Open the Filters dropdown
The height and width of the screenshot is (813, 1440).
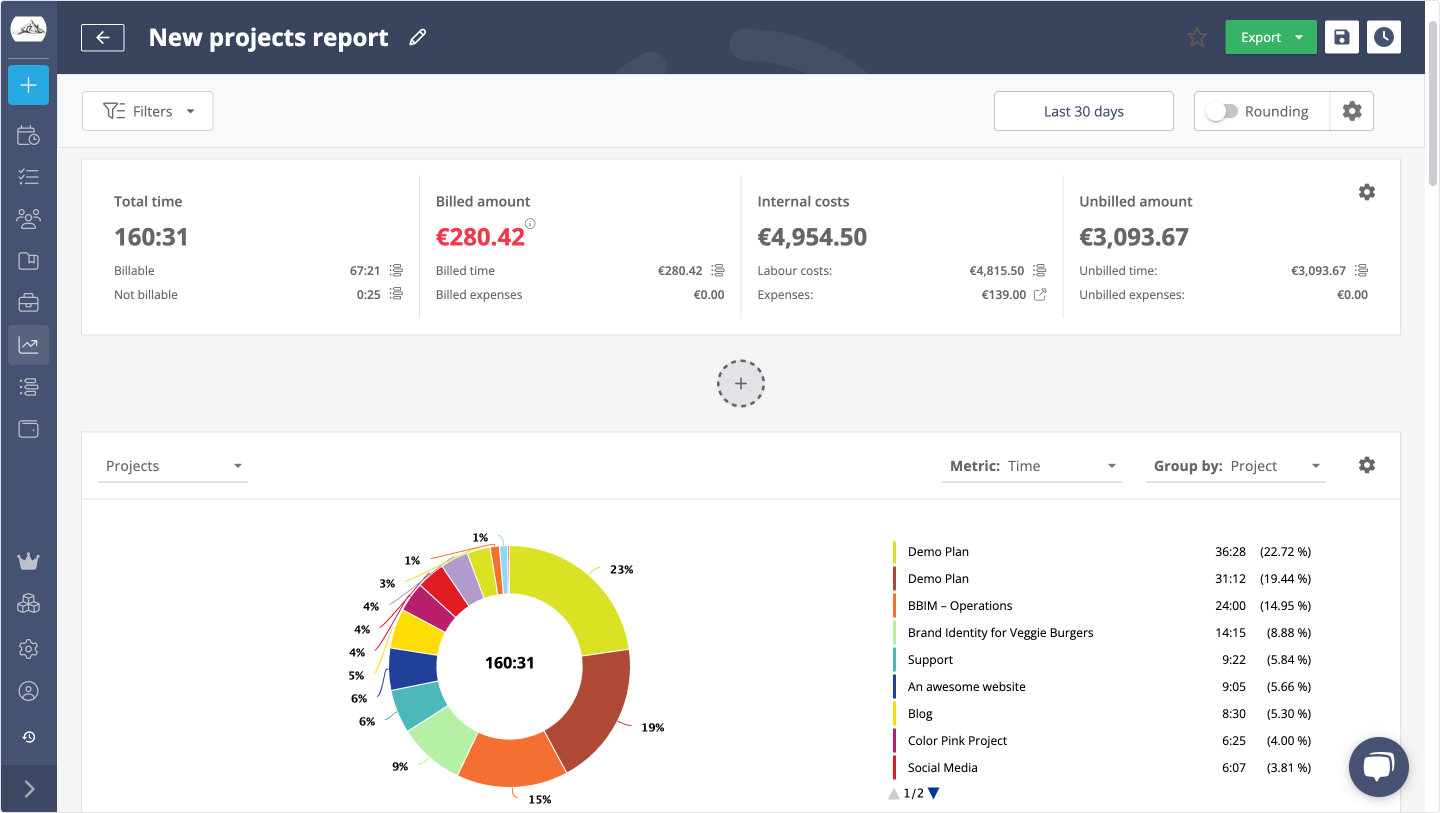point(147,111)
